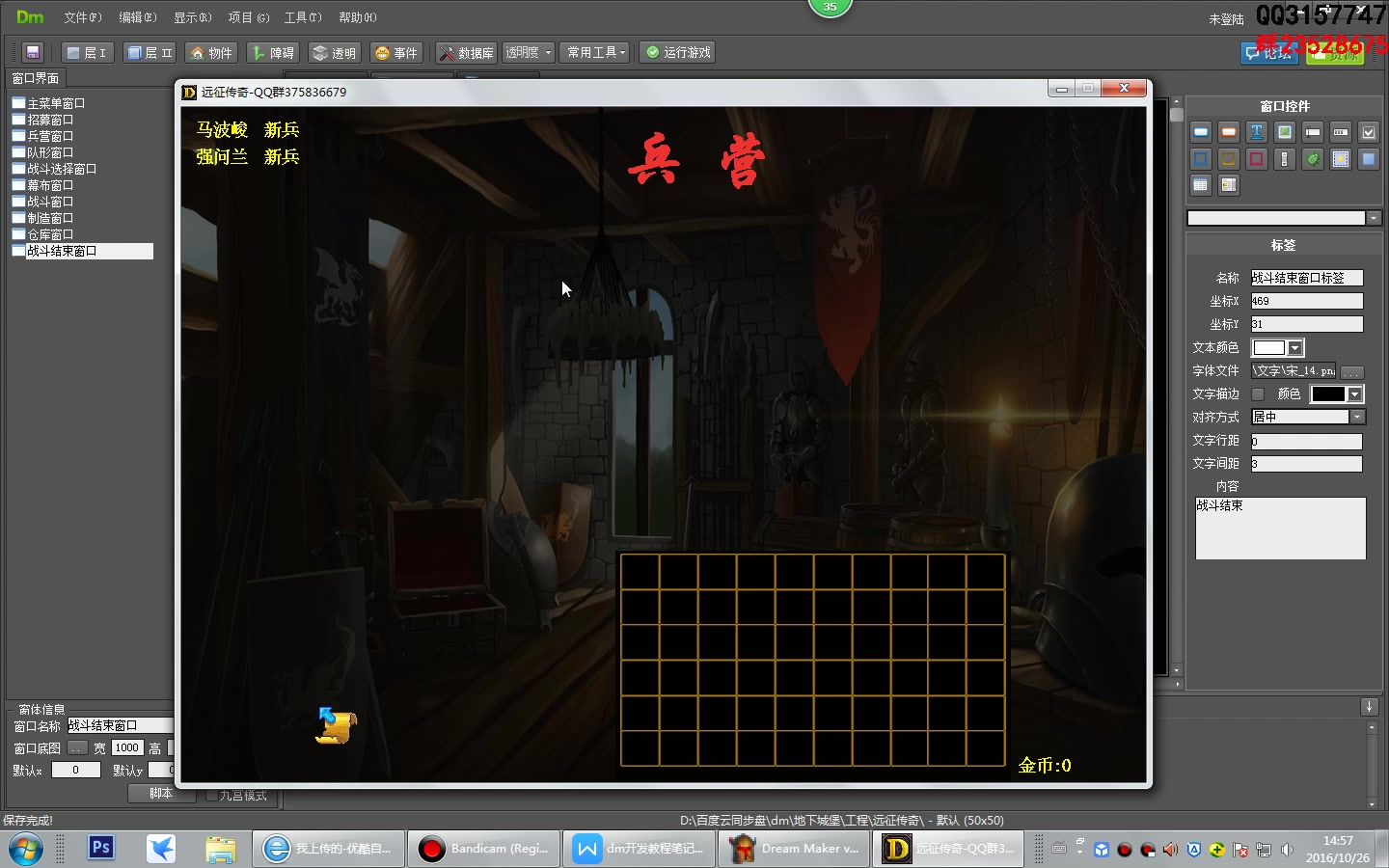The height and width of the screenshot is (868, 1389).
Task: Expand the 对齐方式 alignment dropdown
Action: [x=1358, y=417]
